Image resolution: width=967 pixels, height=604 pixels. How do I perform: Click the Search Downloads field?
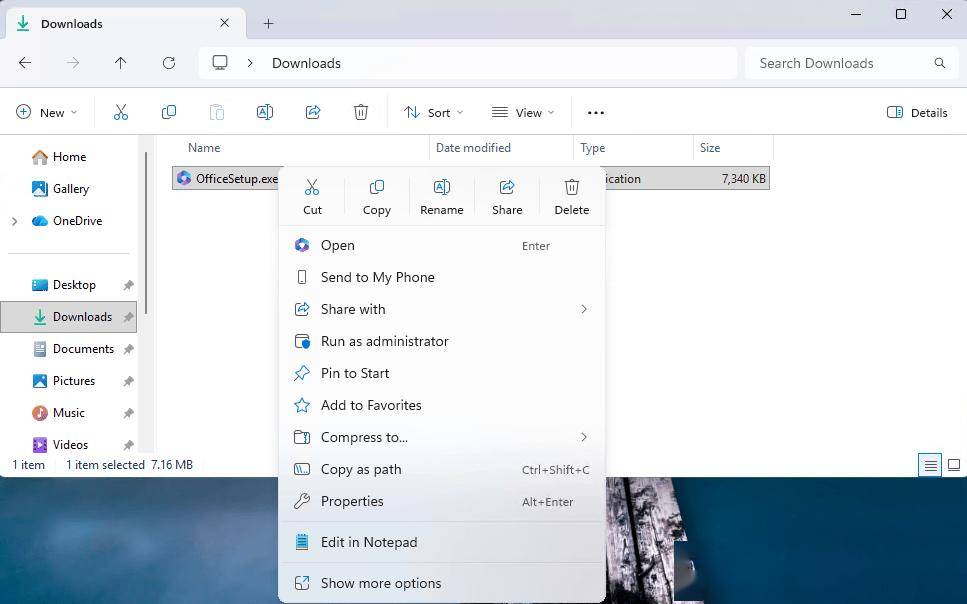(840, 63)
